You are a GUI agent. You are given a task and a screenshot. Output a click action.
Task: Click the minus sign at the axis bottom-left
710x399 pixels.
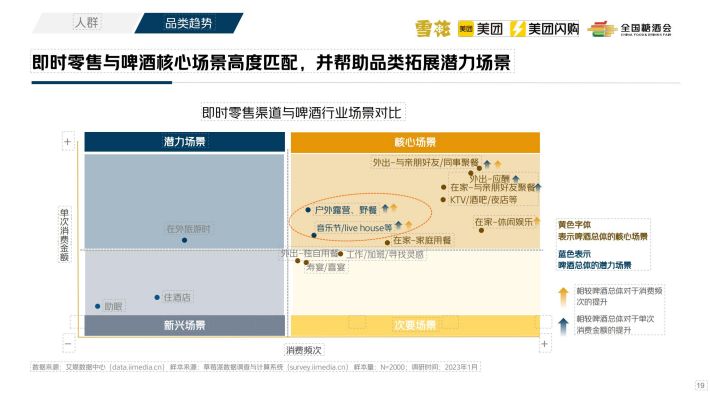pyautogui.click(x=68, y=343)
